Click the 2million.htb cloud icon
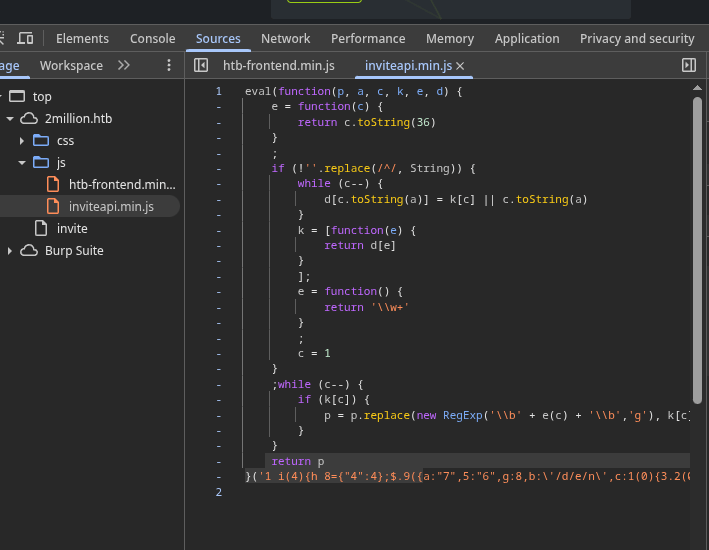709x550 pixels. click(x=29, y=119)
